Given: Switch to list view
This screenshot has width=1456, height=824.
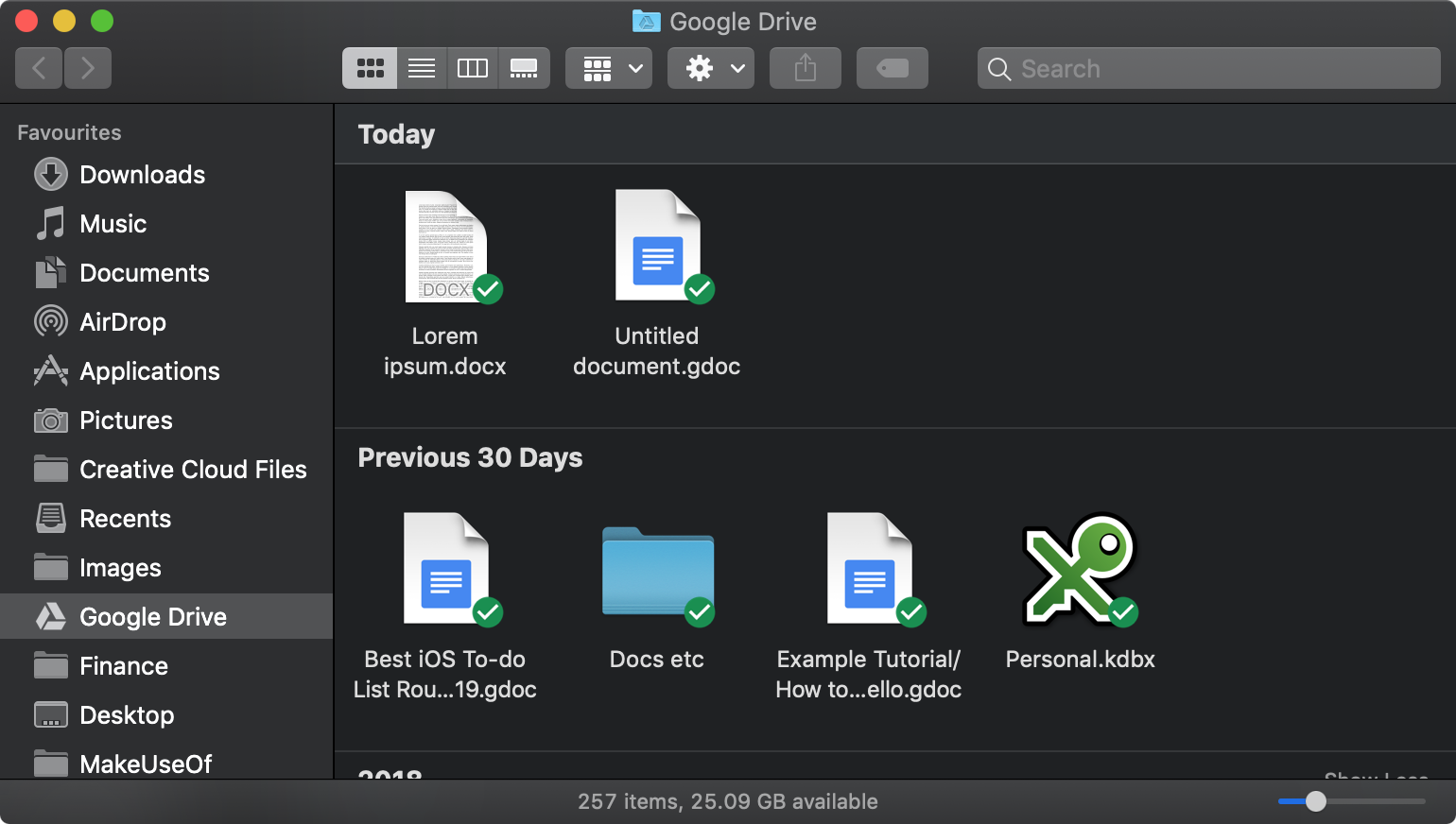Looking at the screenshot, I should 422,68.
